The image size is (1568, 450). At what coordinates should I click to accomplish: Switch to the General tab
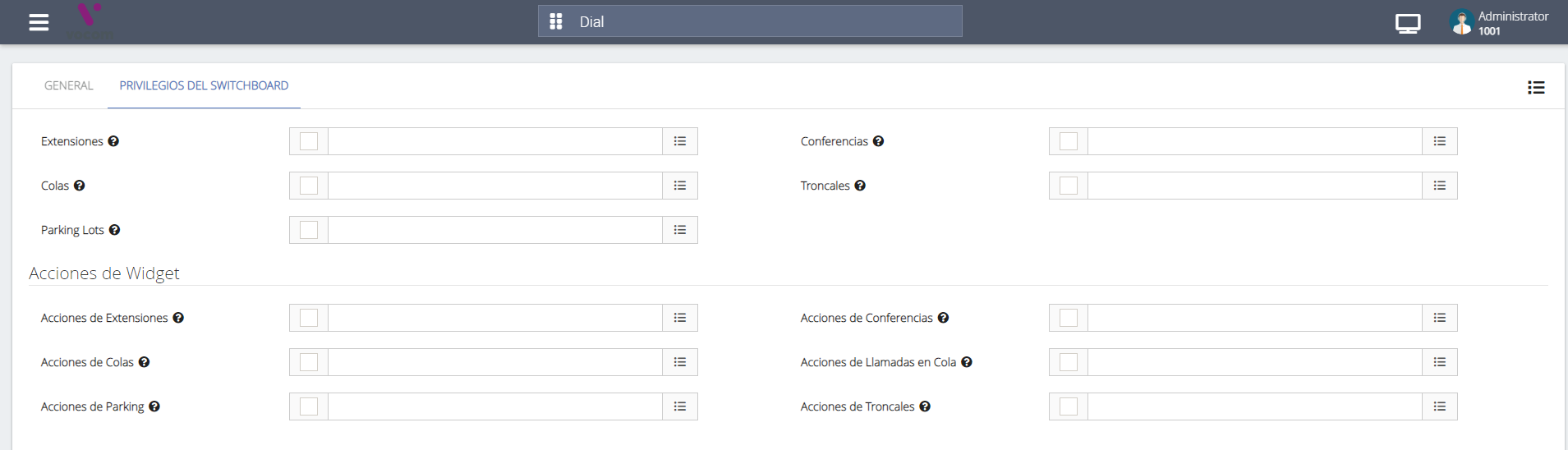pos(69,85)
